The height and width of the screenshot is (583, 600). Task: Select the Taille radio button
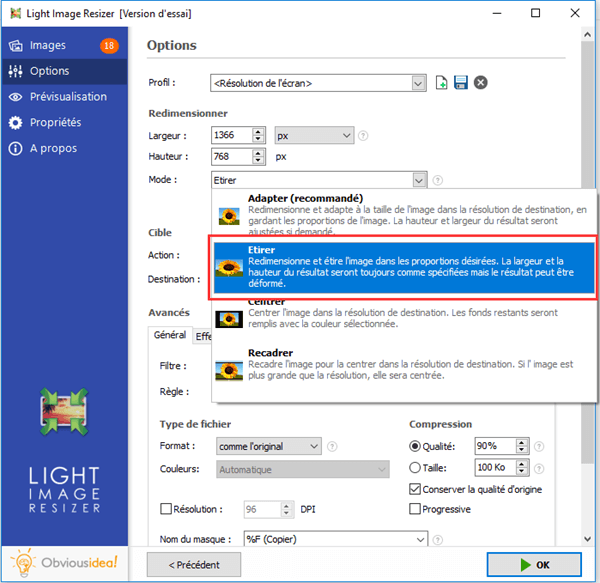click(x=415, y=468)
